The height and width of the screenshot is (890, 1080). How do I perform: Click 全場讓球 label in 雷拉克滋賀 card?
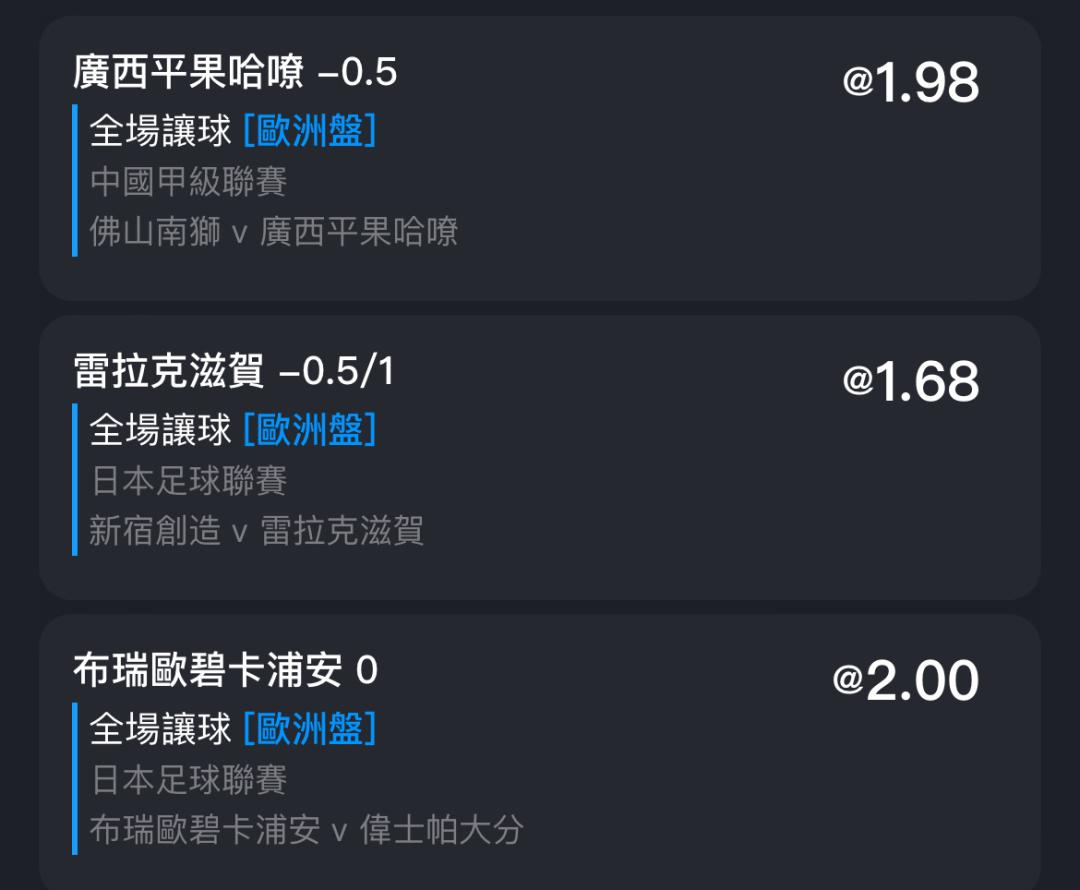(x=161, y=430)
